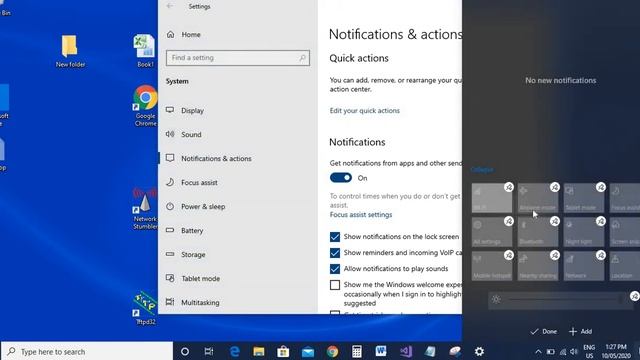The width and height of the screenshot is (640, 360).
Task: Uncheck Show reminders and incoming VoIP calls
Action: pos(335,253)
